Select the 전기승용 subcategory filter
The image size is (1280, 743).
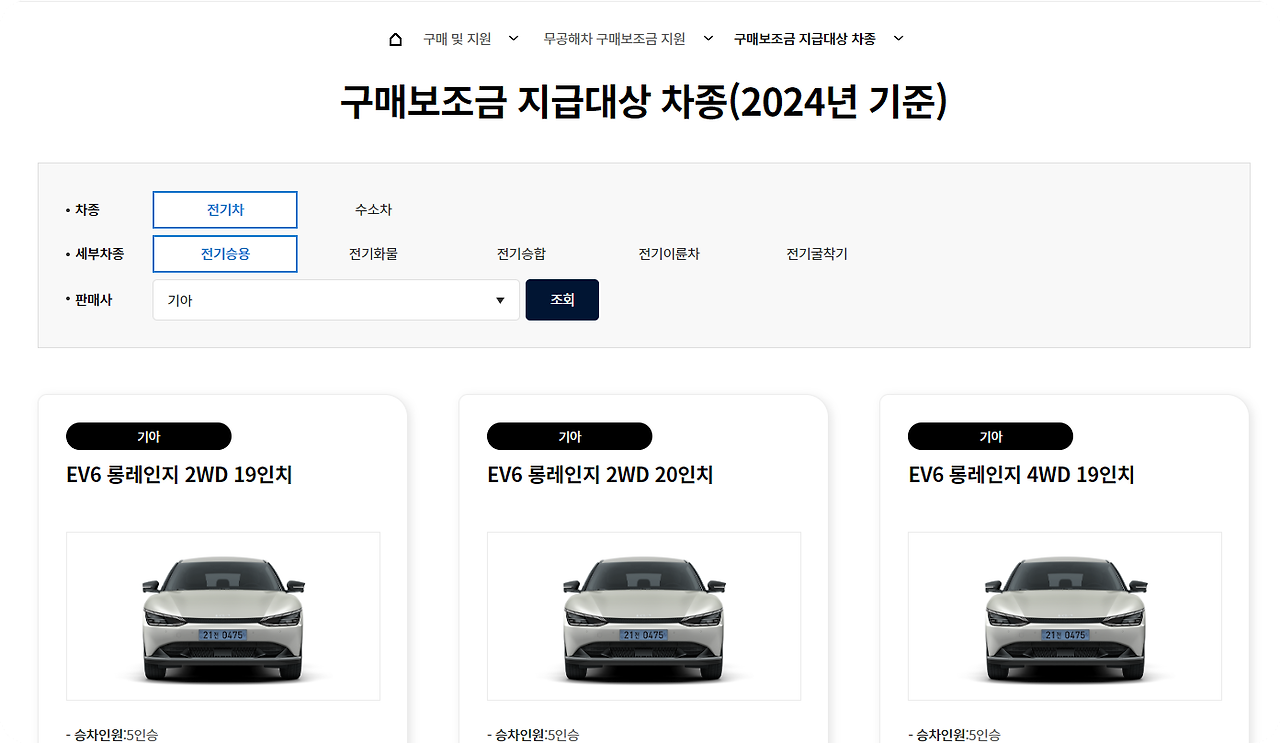(224, 254)
